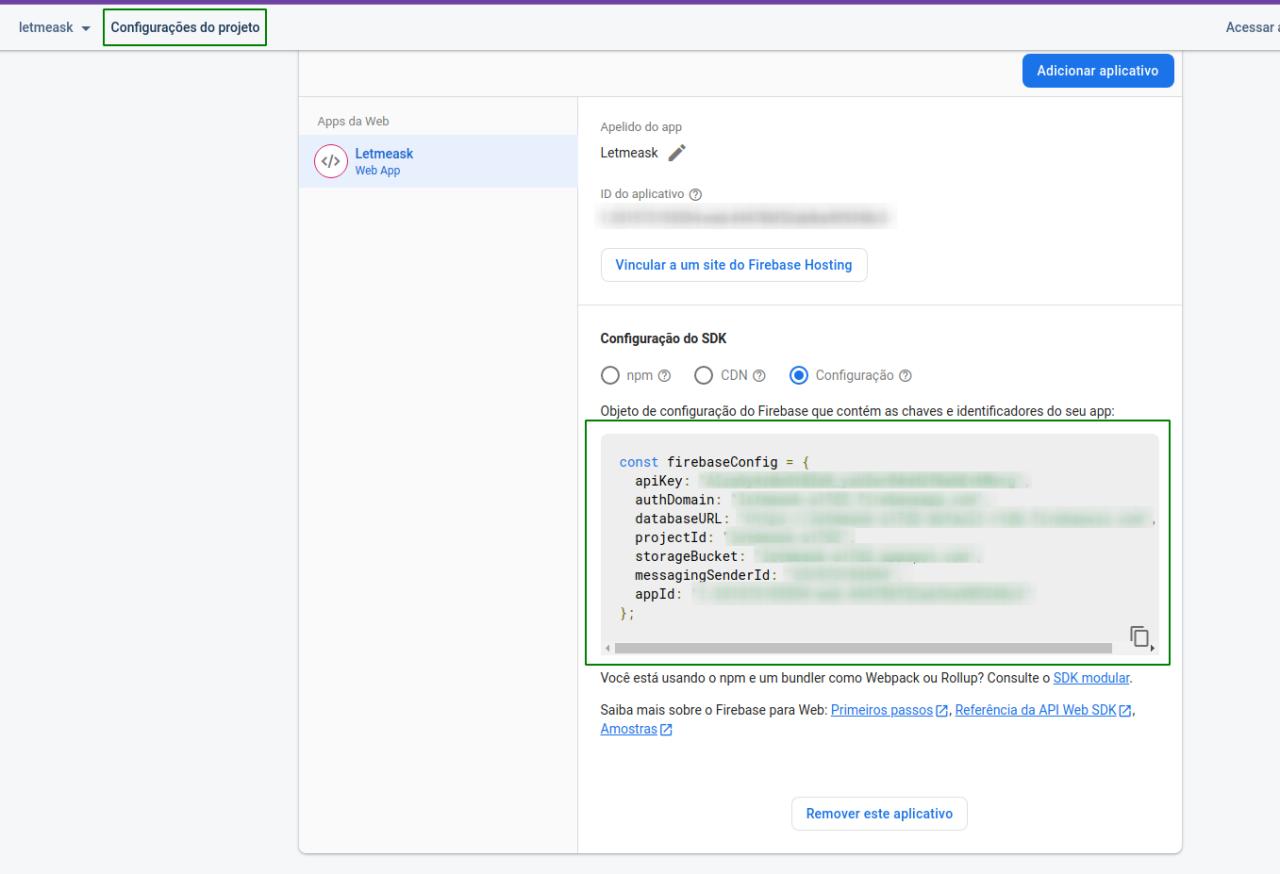Click Adicionar aplicativo button
This screenshot has width=1280, height=874.
coord(1098,71)
